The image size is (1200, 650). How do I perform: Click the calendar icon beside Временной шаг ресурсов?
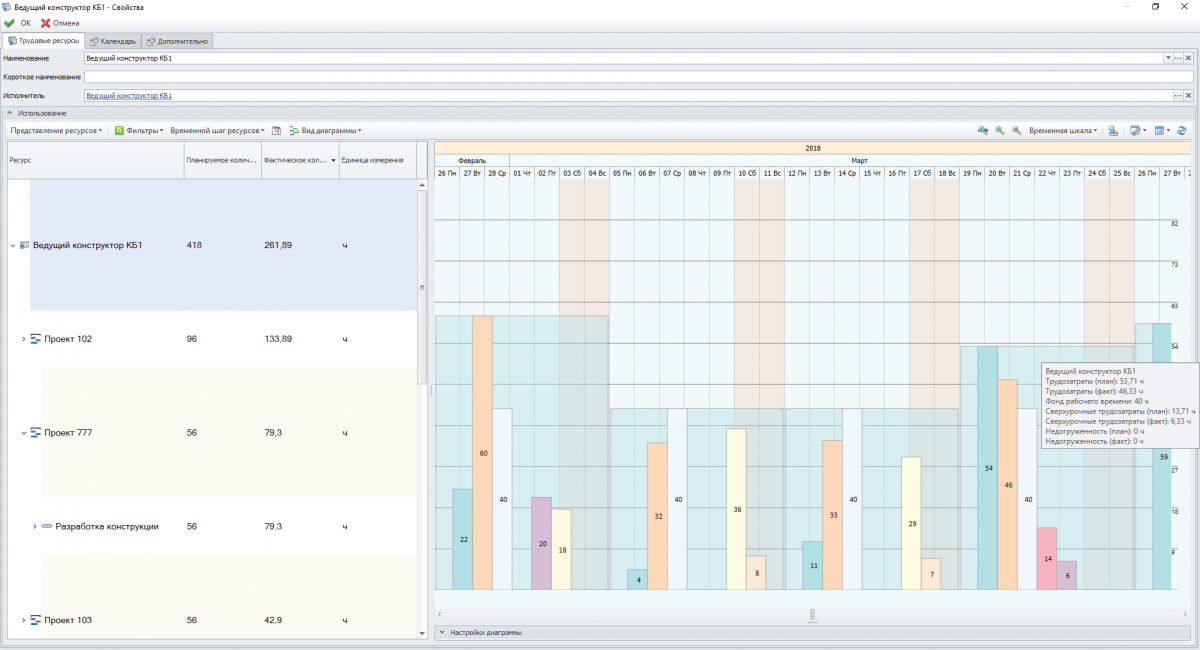[276, 131]
